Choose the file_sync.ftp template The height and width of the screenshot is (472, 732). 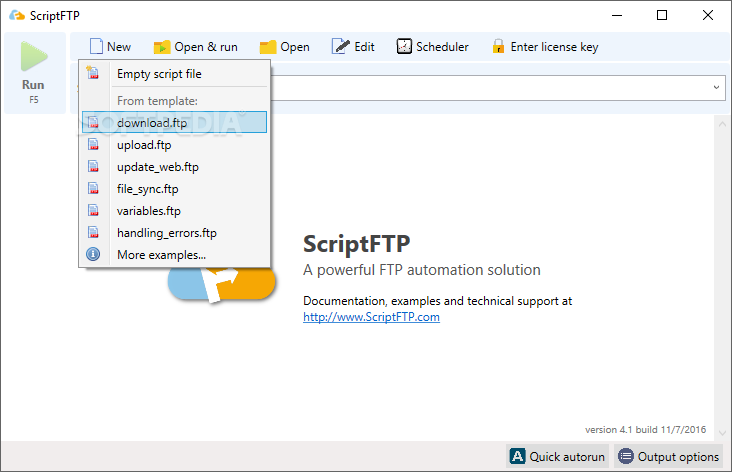[175, 189]
